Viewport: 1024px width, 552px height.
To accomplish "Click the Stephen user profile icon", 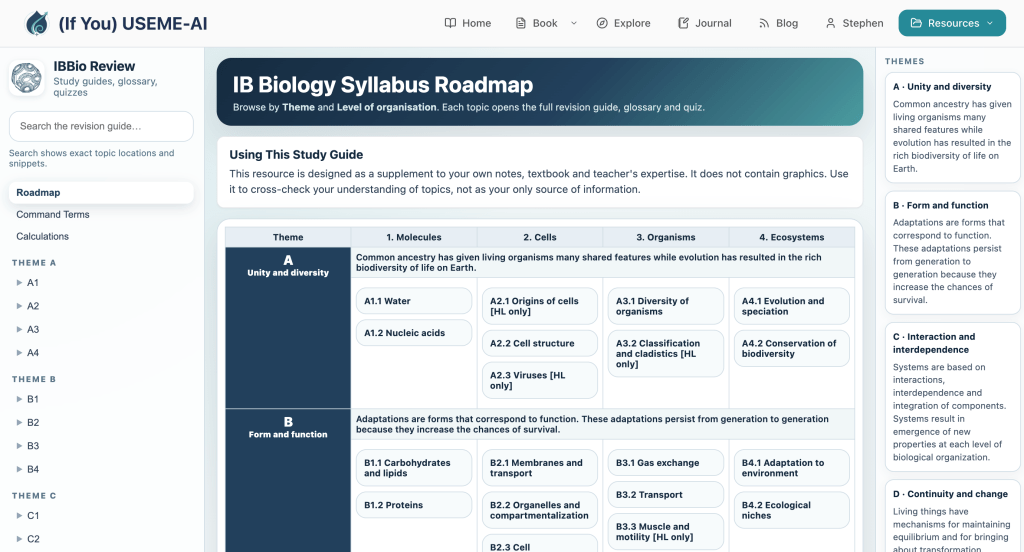I will pyautogui.click(x=830, y=23).
